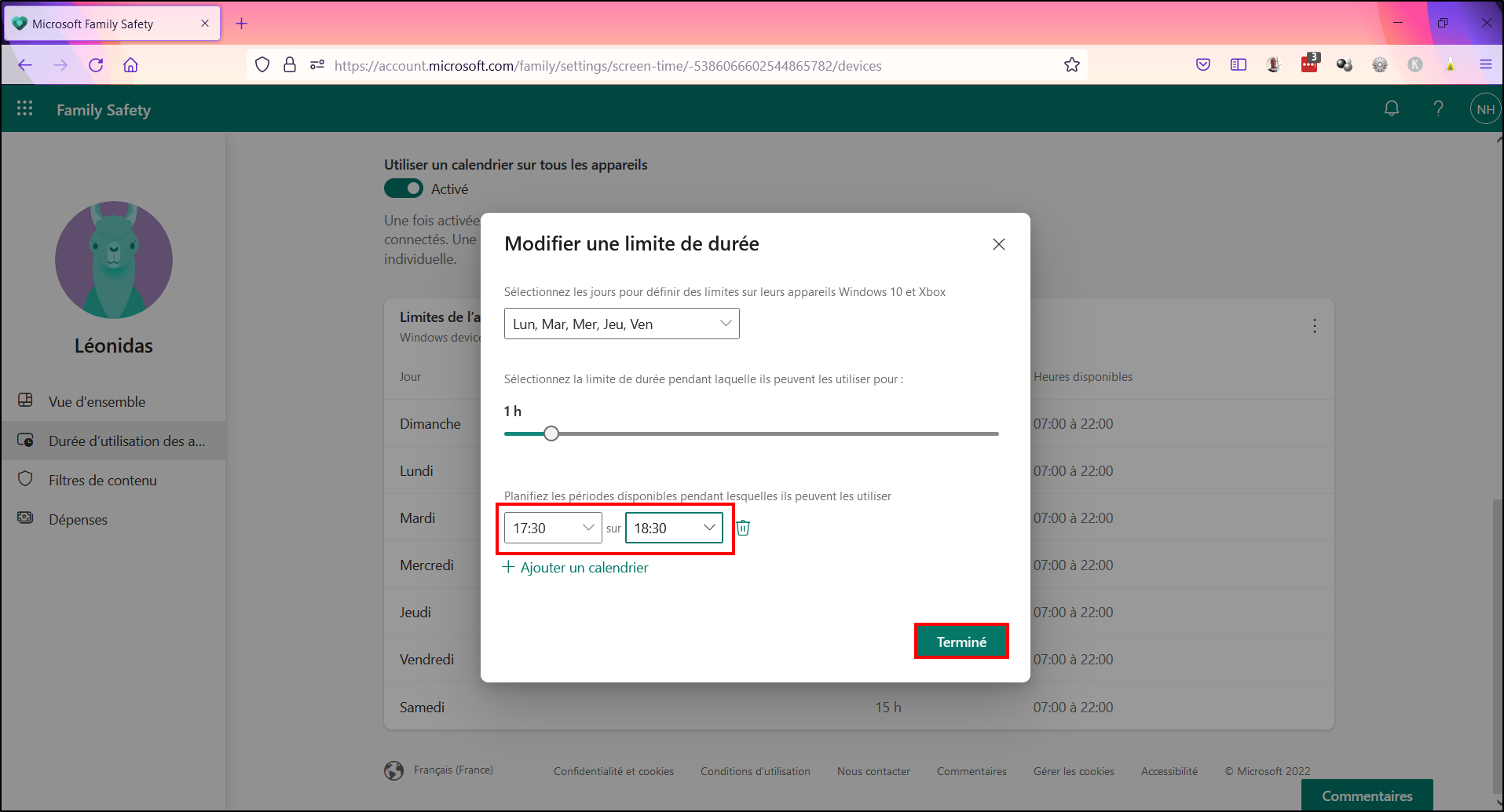Click the 1 h duration slider handle
The width and height of the screenshot is (1504, 812).
(x=551, y=433)
